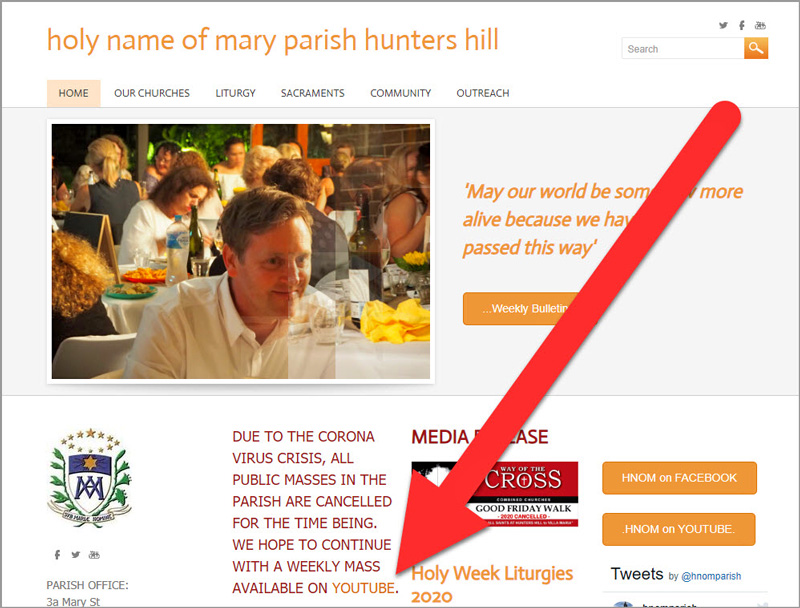The height and width of the screenshot is (608, 800).
Task: Click the parish crest logo
Action: click(90, 478)
